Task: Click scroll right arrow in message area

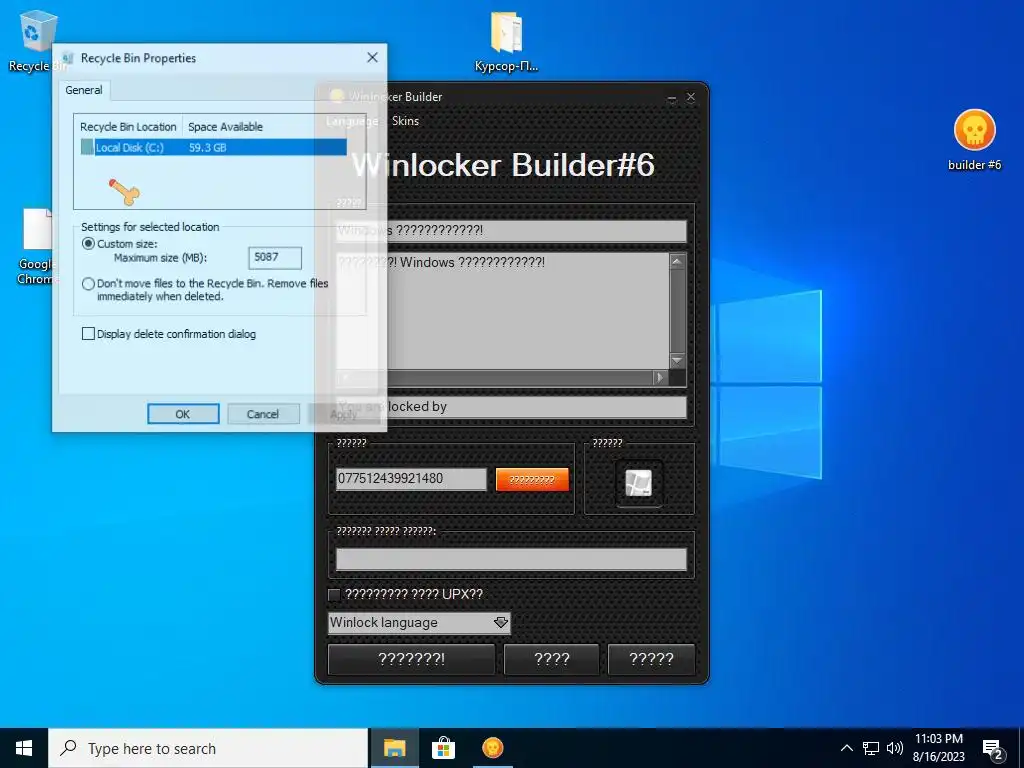Action: point(660,377)
